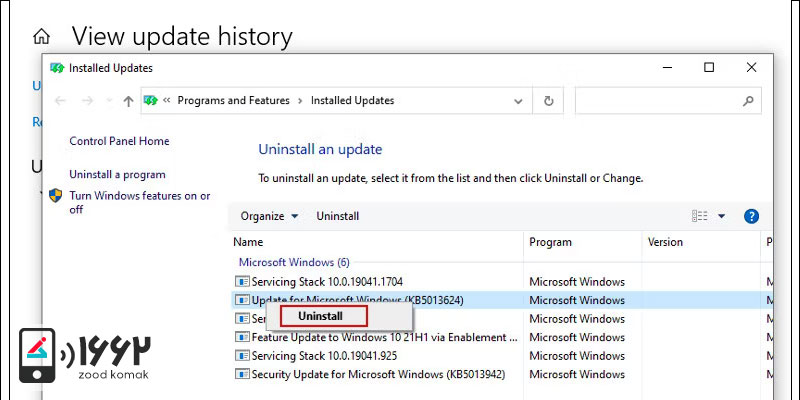Click the magnifier search icon
Image resolution: width=800 pixels, height=400 pixels.
pos(748,101)
